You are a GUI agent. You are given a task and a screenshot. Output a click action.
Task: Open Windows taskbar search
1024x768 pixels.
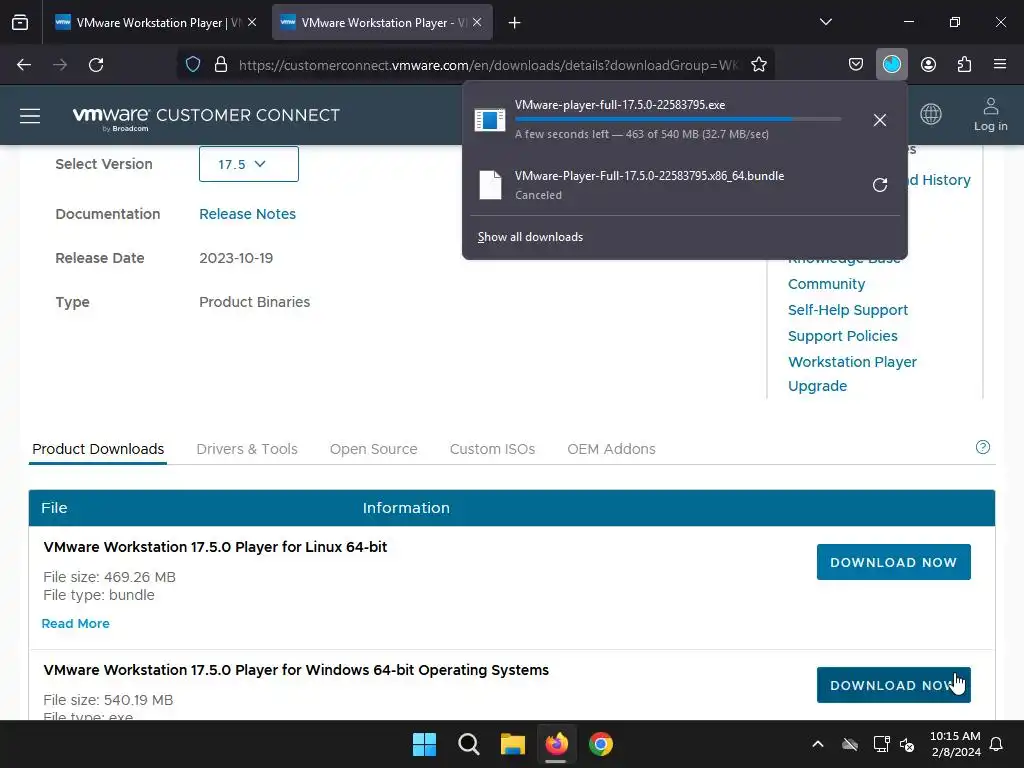tap(468, 744)
